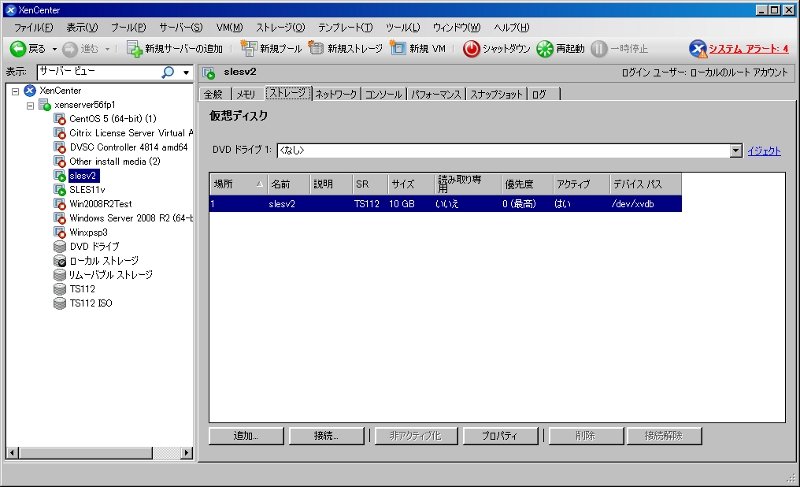Click the red Shutdown (シャットダウン) icon
800x487 pixels.
tap(471, 49)
